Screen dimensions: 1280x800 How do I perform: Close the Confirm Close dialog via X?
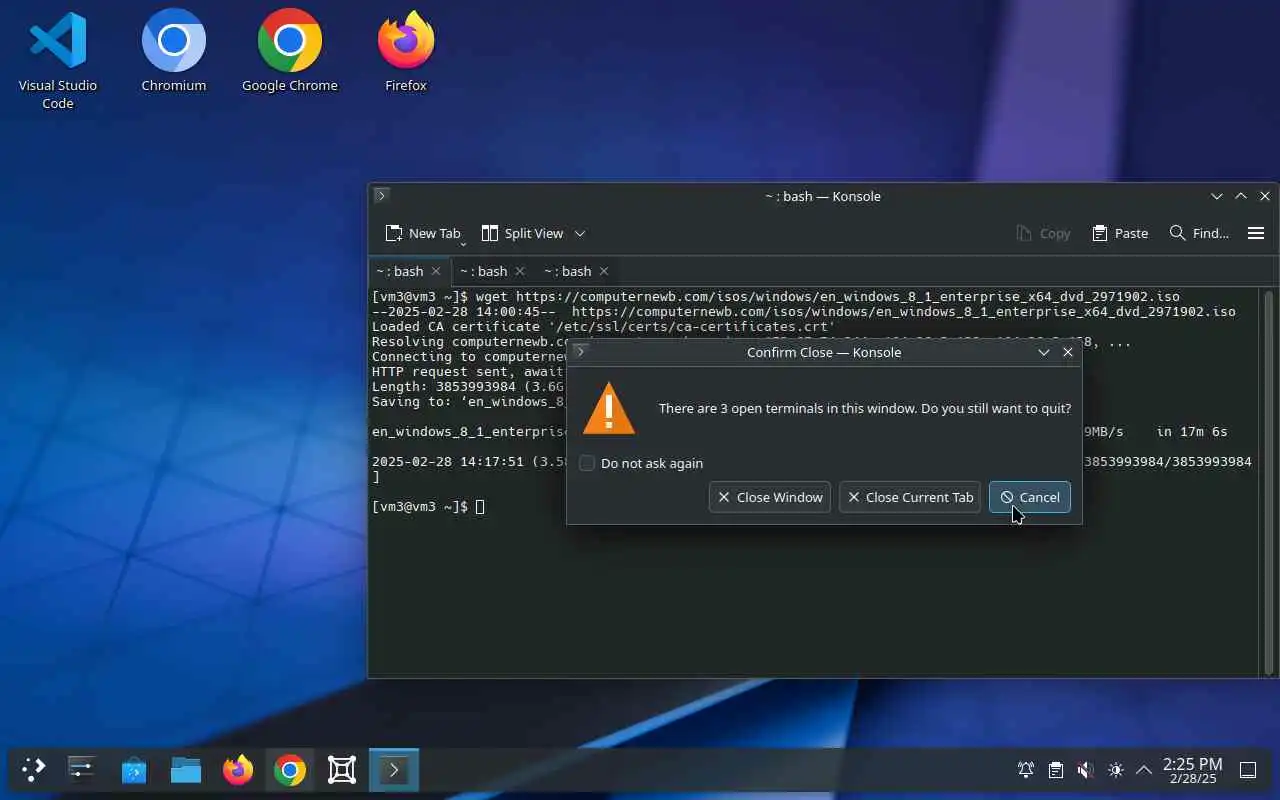(x=1068, y=352)
